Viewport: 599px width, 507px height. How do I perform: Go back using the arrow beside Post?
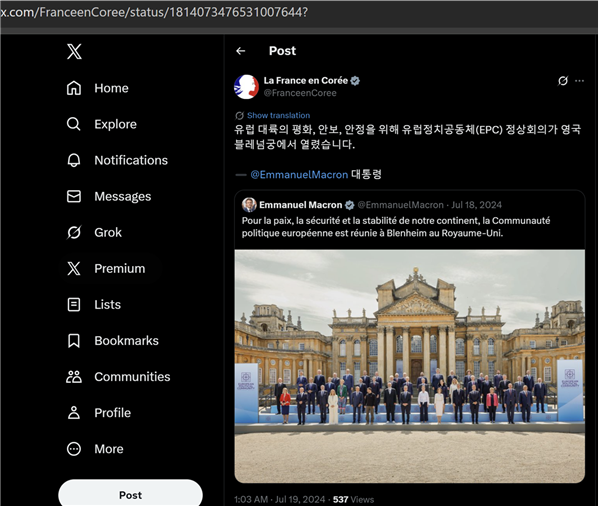241,51
